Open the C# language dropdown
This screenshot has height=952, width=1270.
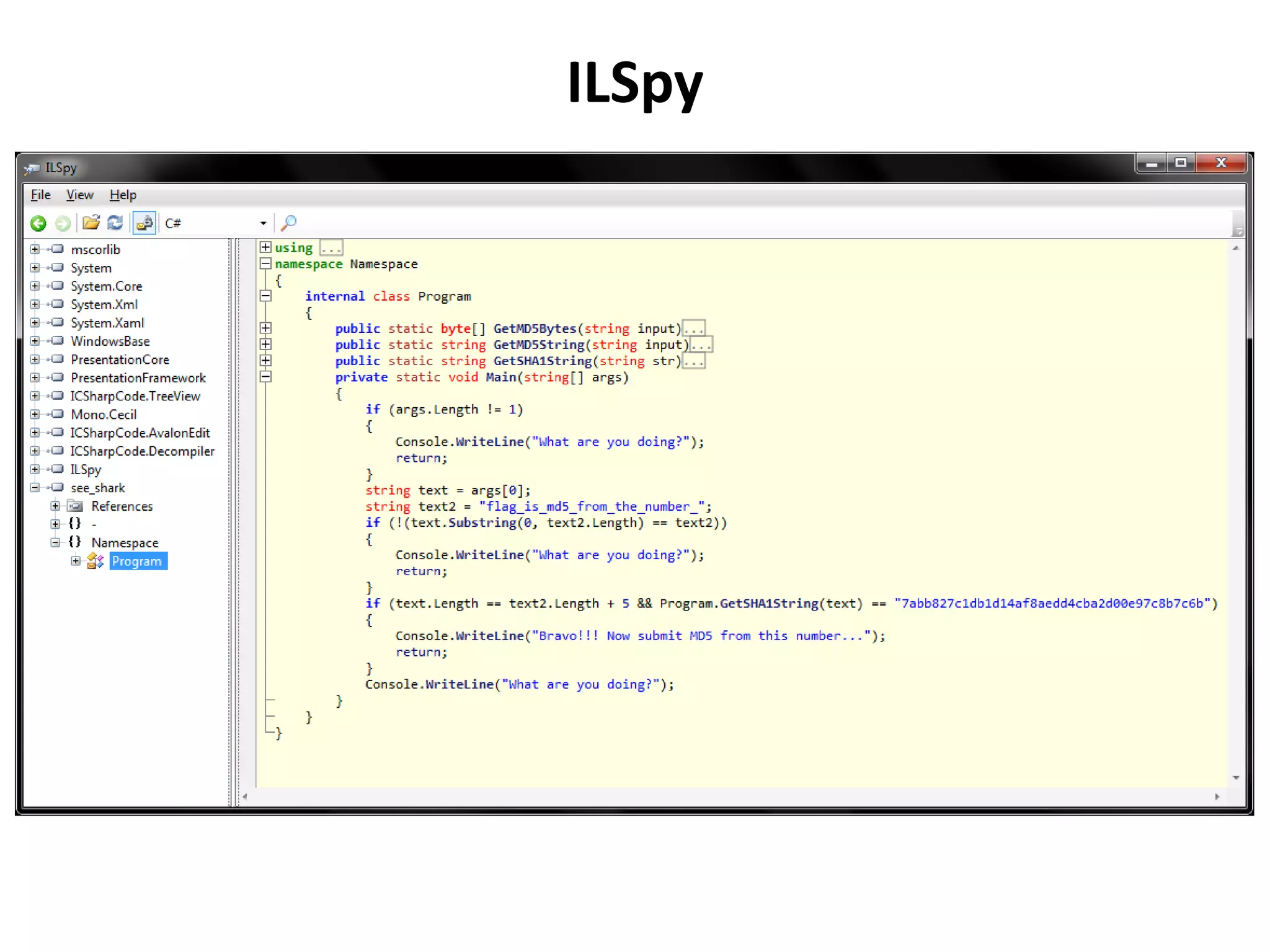click(263, 223)
